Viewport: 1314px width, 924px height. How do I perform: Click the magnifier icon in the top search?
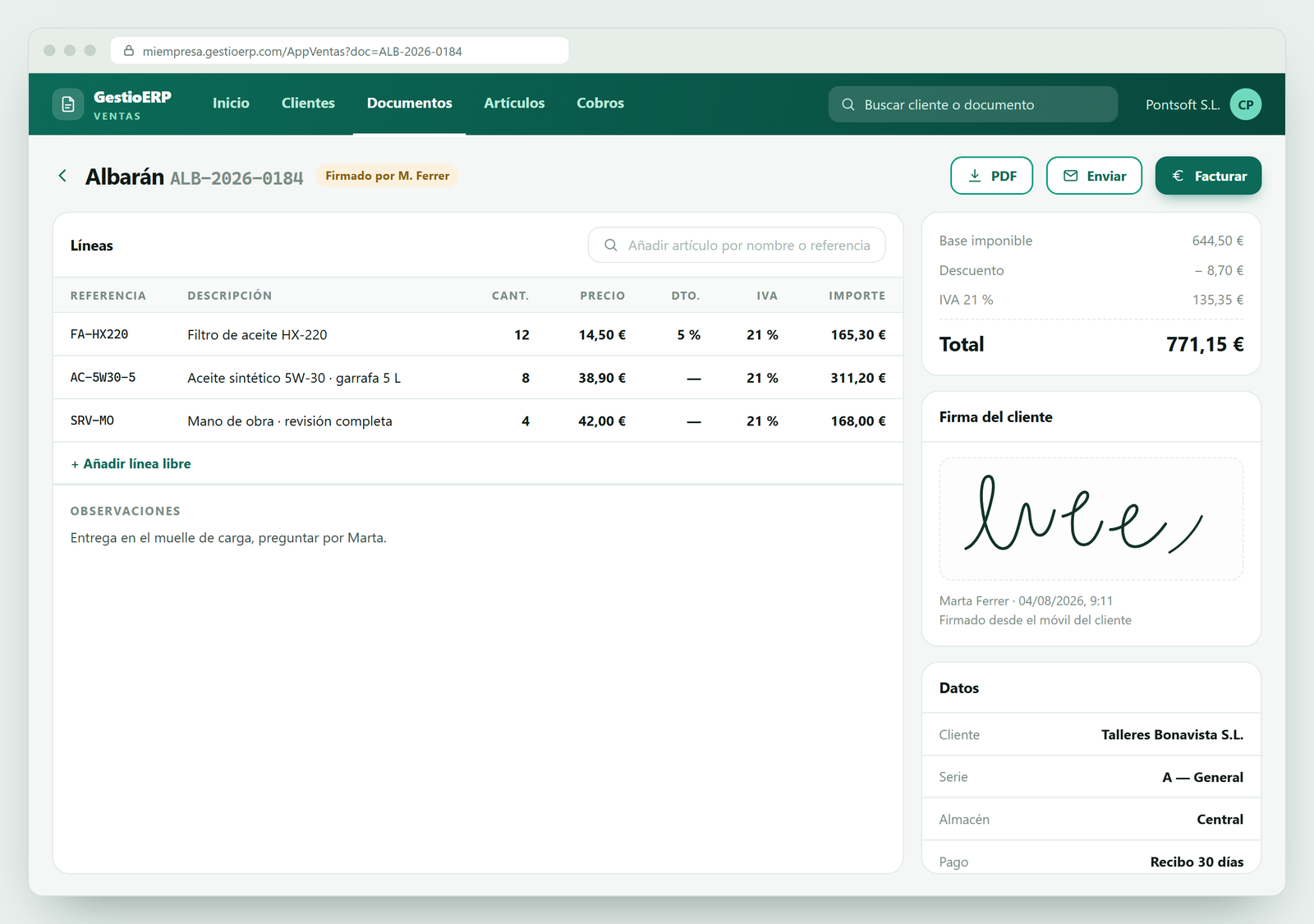[848, 104]
